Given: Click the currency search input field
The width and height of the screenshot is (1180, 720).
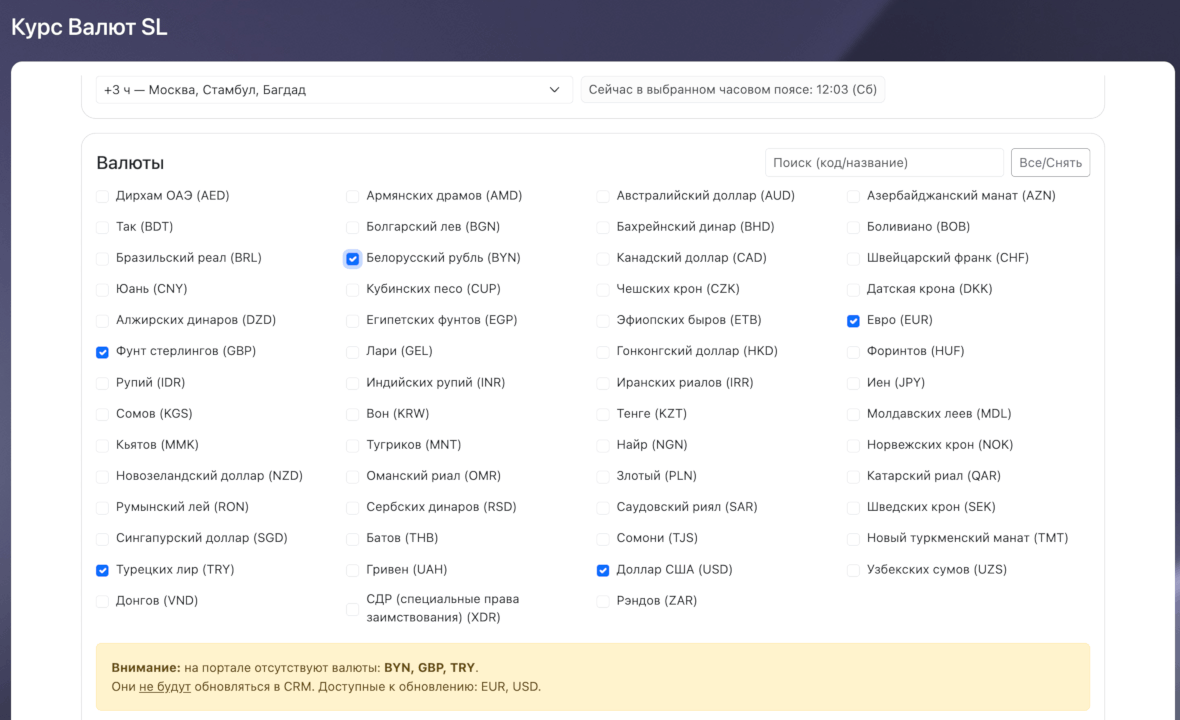Looking at the screenshot, I should click(x=884, y=163).
